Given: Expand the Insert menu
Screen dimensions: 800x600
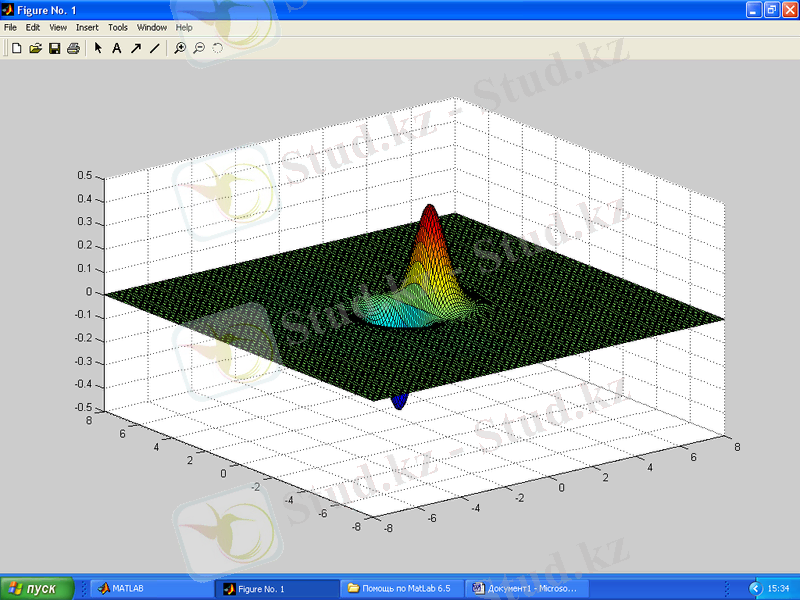Looking at the screenshot, I should [87, 27].
